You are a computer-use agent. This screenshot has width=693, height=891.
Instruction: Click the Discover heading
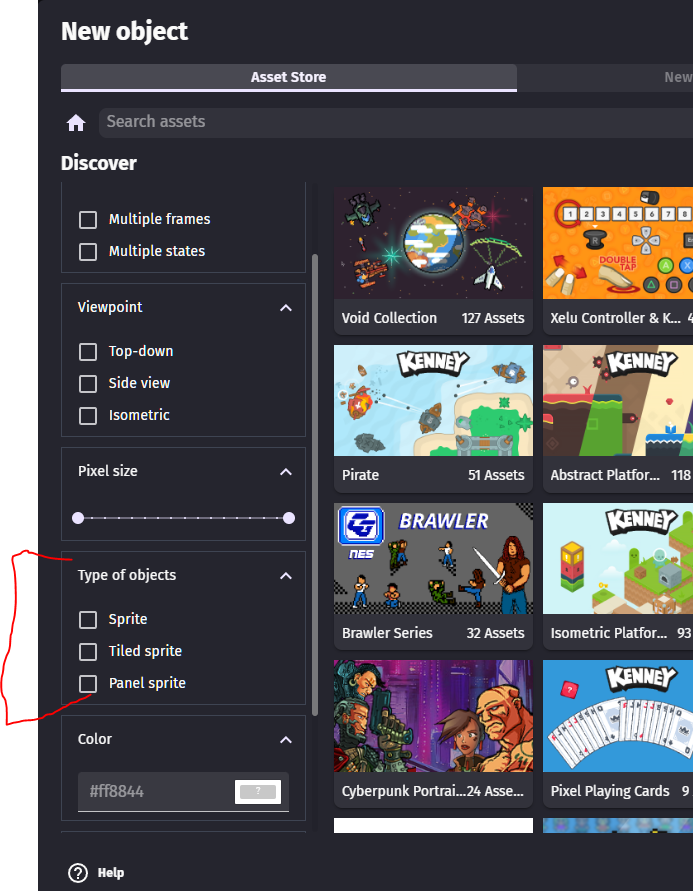coord(99,164)
